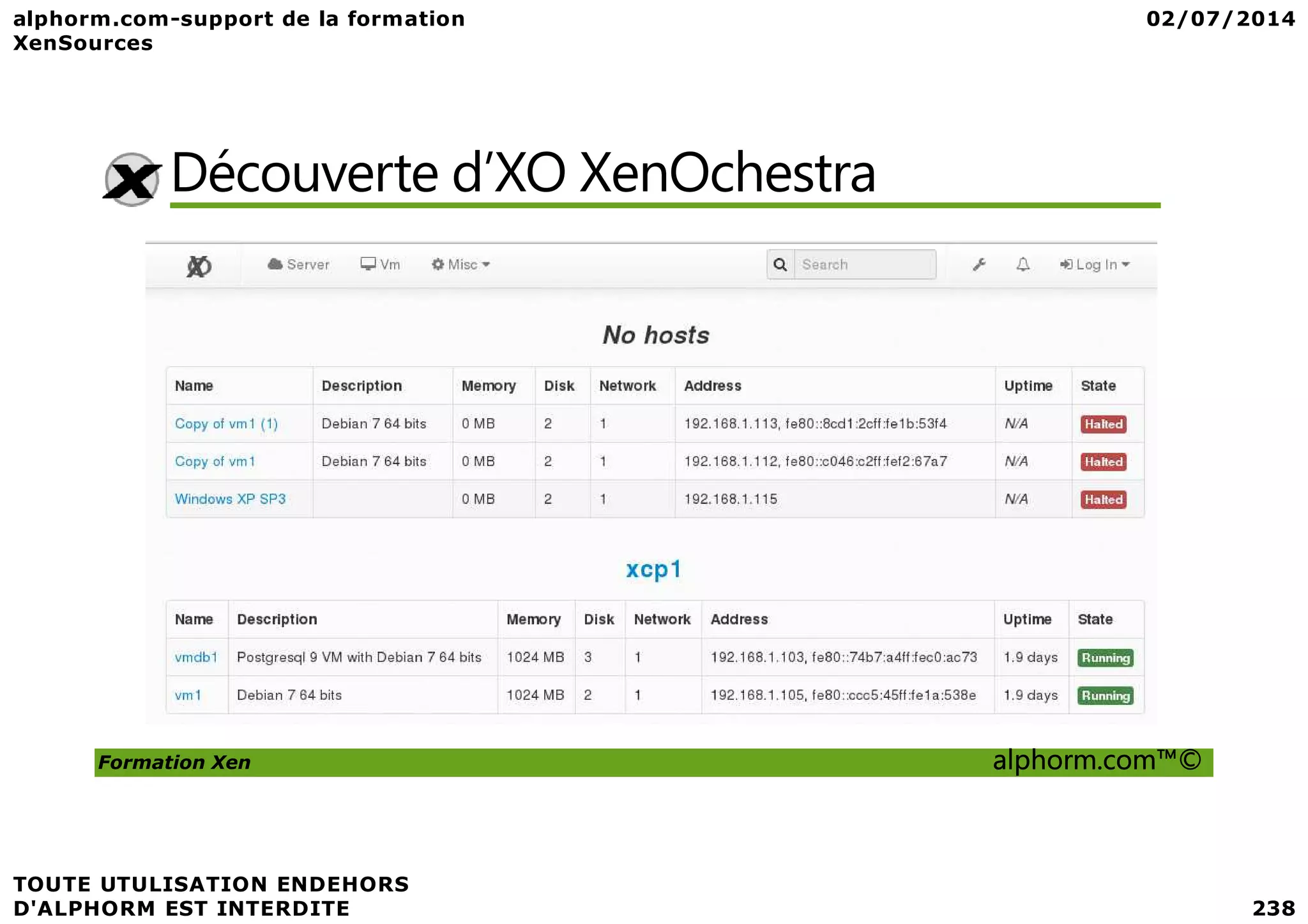Select address starting 192.168.1.103

point(844,658)
